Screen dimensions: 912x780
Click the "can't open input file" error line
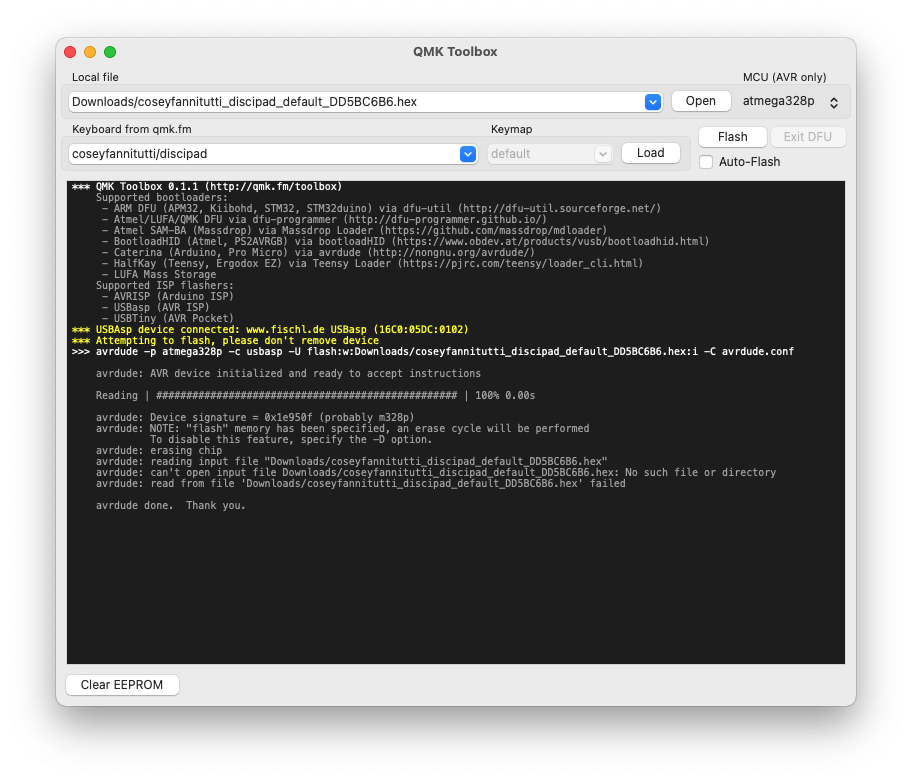click(436, 472)
